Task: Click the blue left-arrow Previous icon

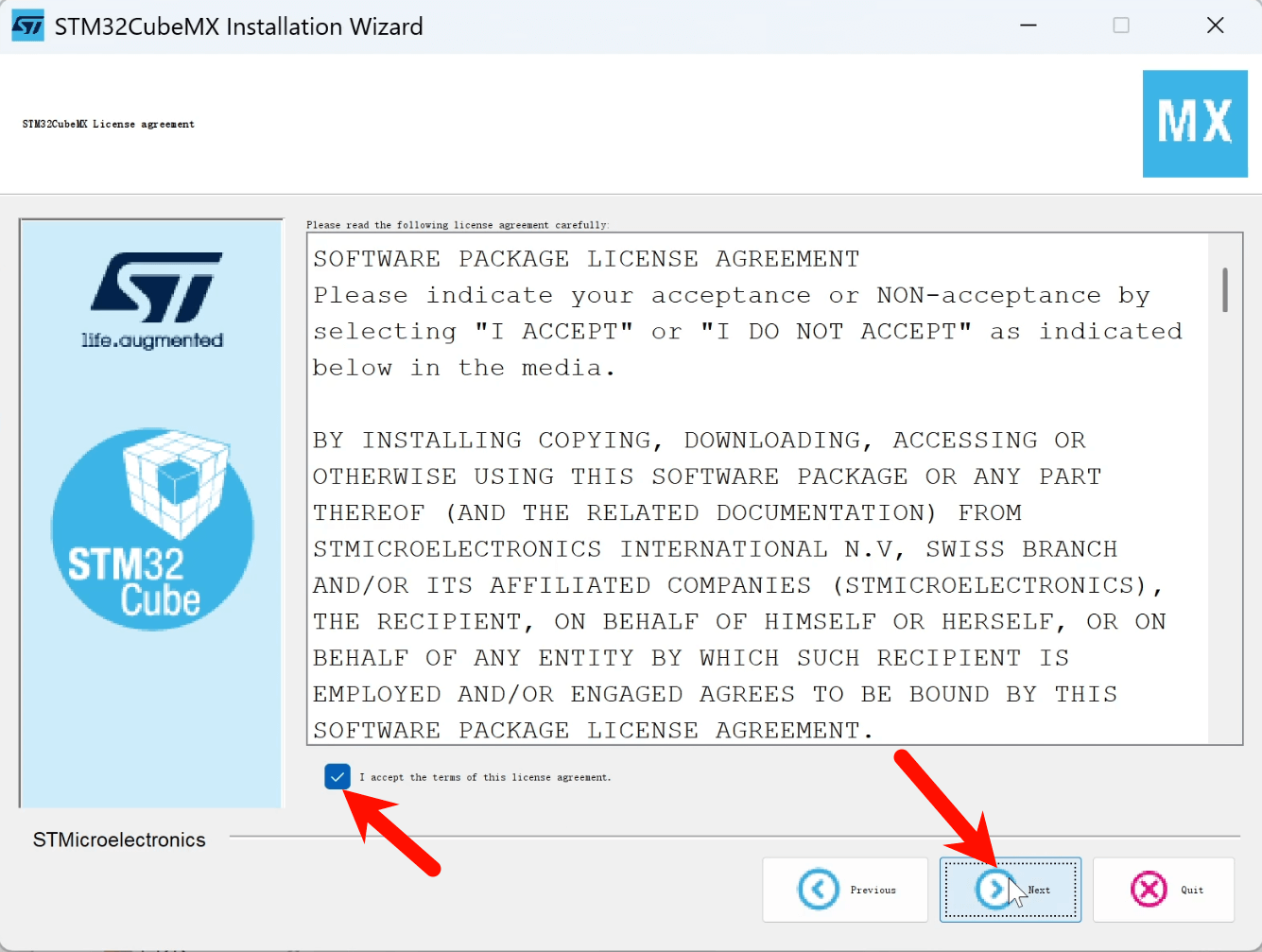Action: 818,890
